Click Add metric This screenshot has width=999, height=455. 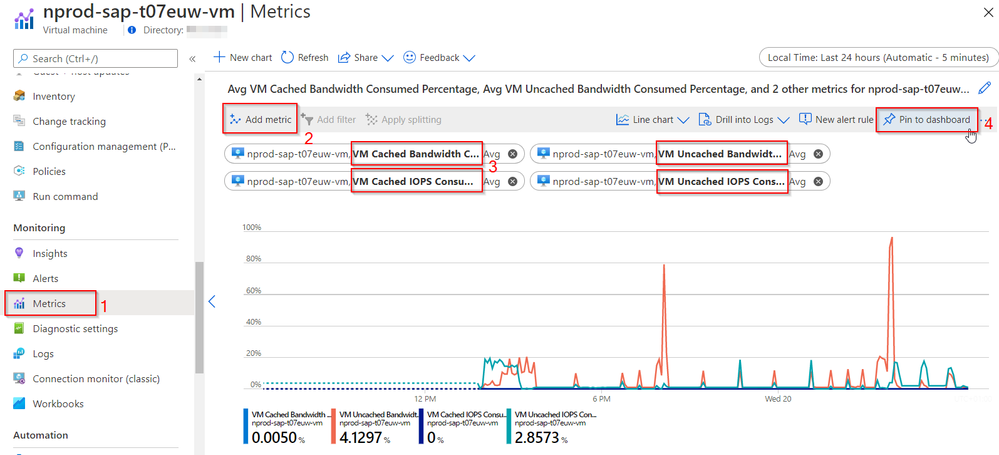pos(260,120)
